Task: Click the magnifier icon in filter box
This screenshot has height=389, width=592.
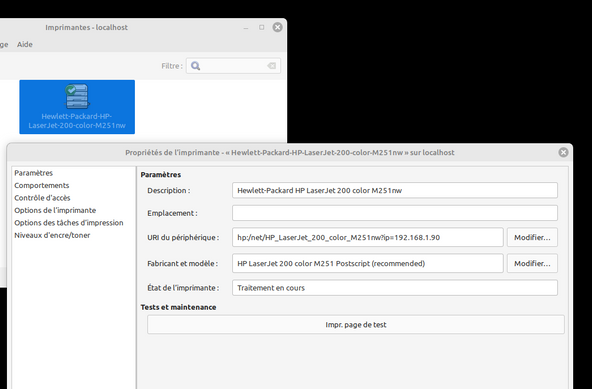Action: pyautogui.click(x=195, y=66)
